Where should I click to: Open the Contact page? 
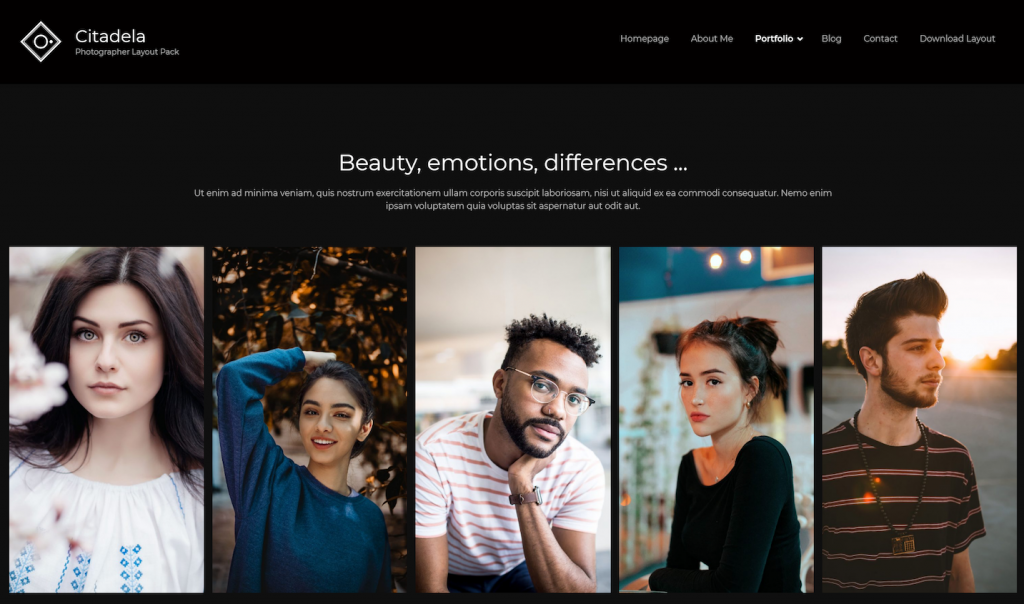[x=880, y=39]
